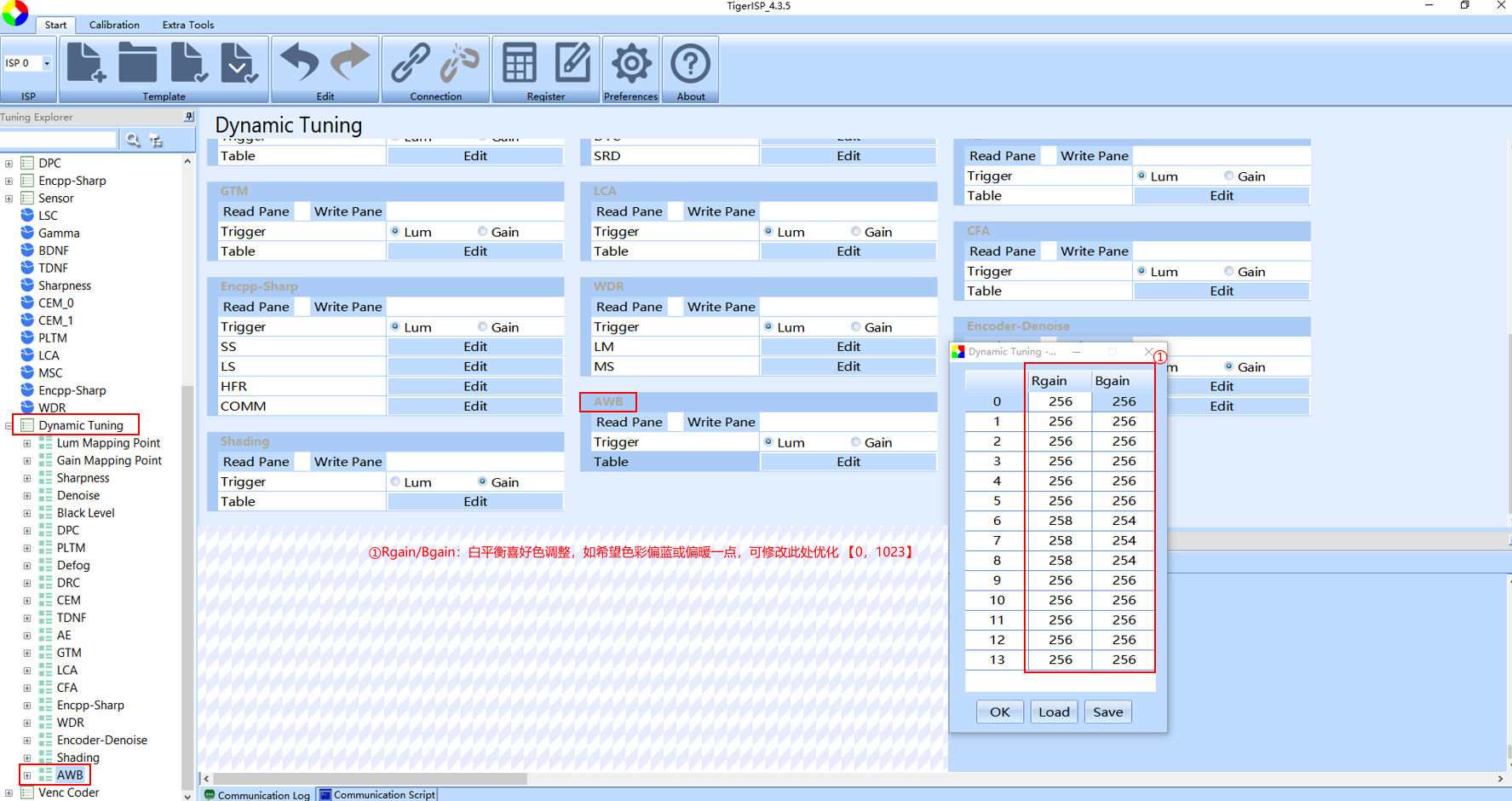This screenshot has width=1512, height=801.
Task: Click the new template icon with plus
Action: tap(86, 63)
